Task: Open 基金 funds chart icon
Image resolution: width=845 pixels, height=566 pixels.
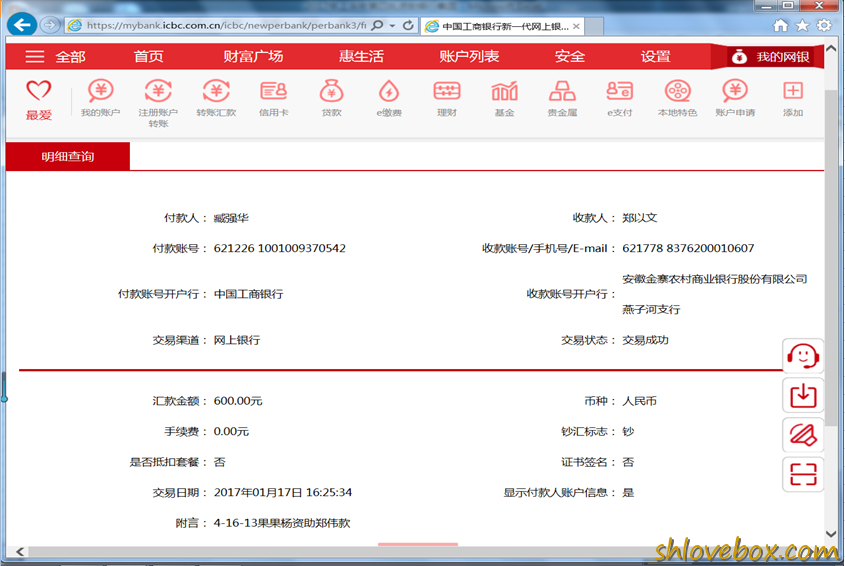Action: [504, 98]
